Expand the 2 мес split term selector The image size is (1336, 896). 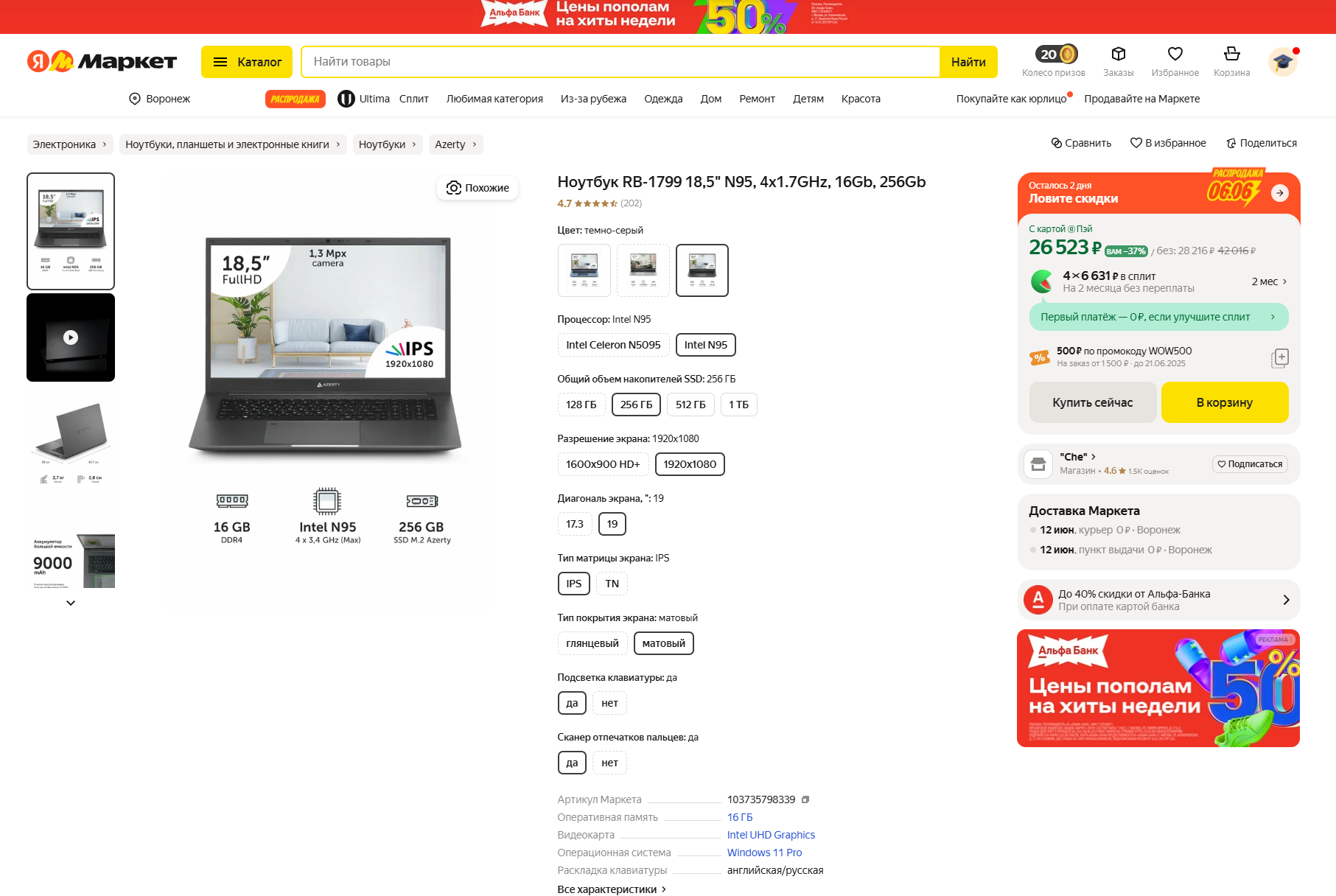tap(1269, 281)
